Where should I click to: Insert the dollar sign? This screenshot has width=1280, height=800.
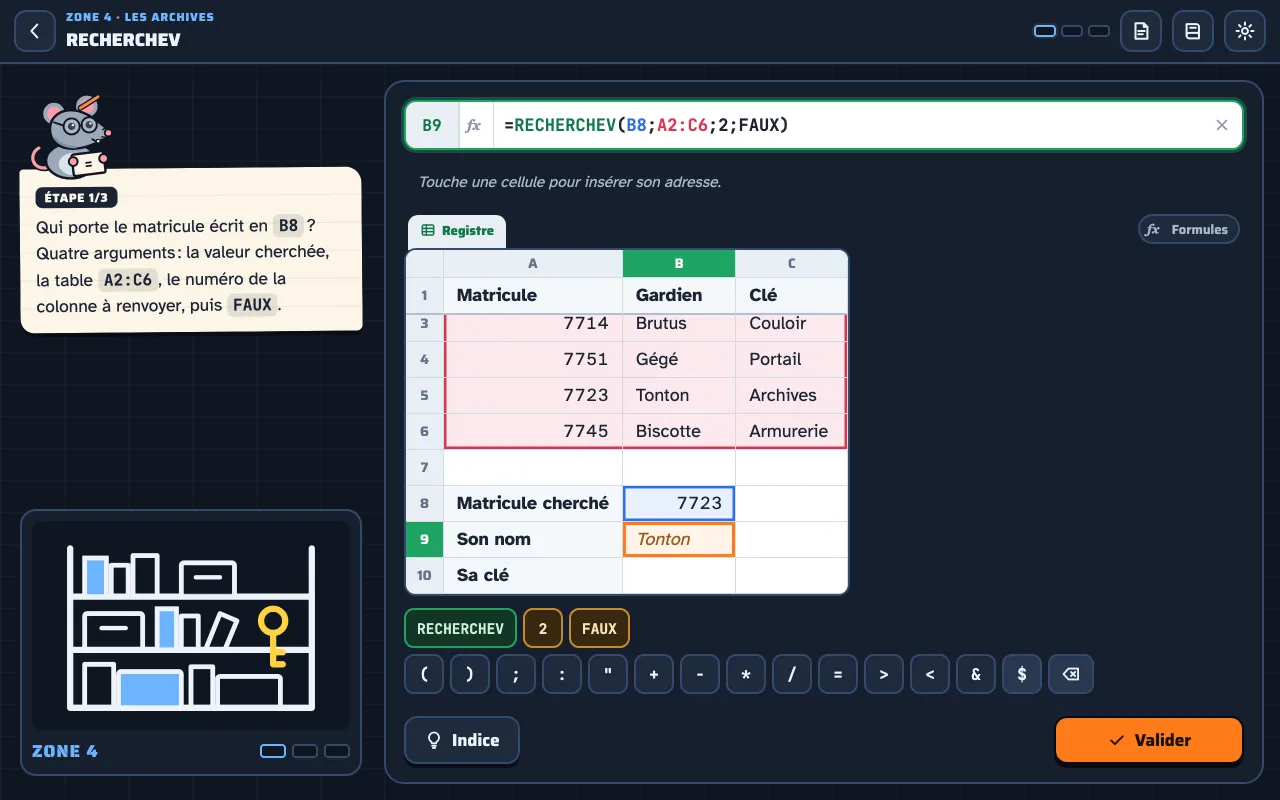tap(1022, 674)
